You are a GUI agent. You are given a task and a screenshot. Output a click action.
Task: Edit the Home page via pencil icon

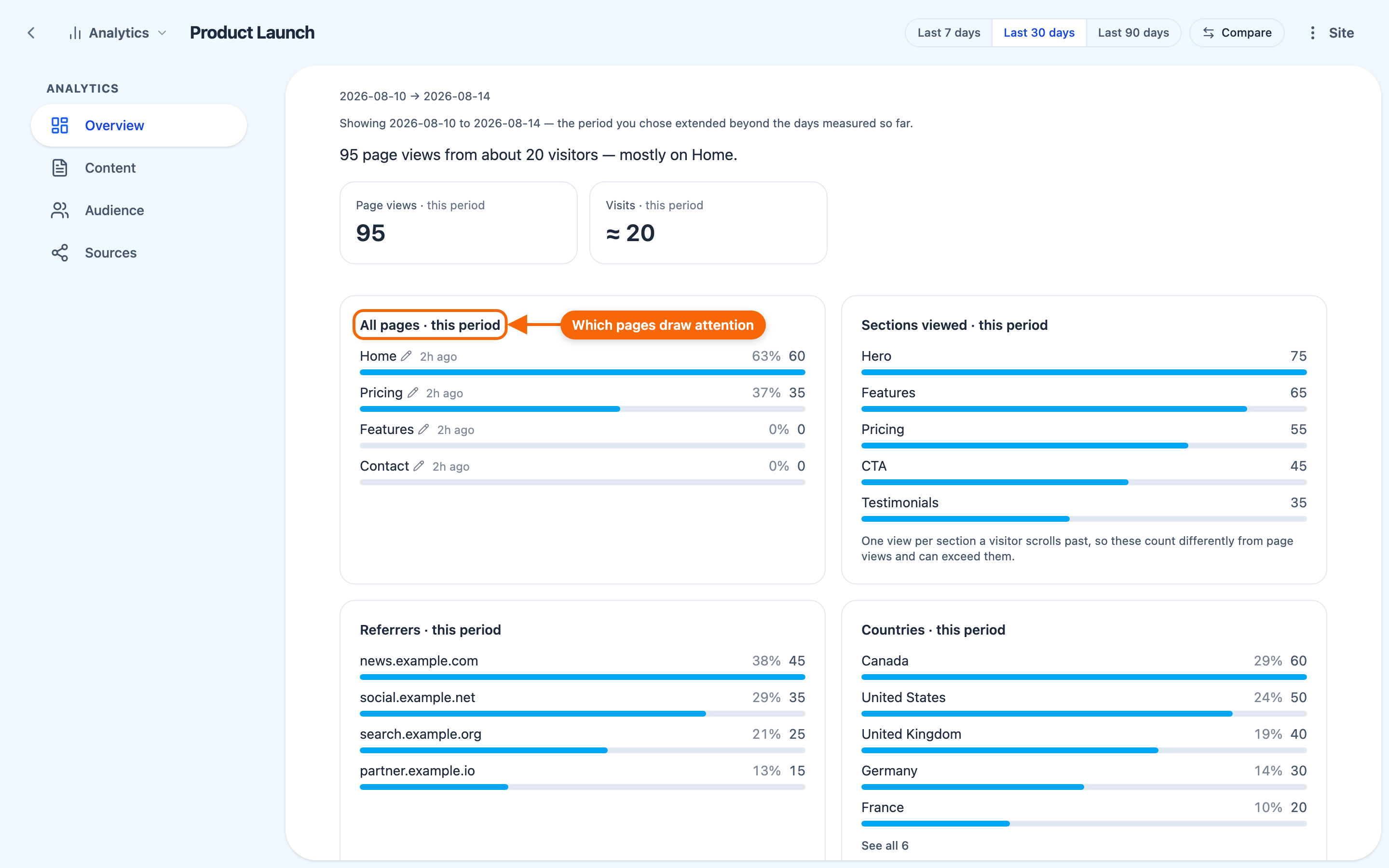pos(406,356)
